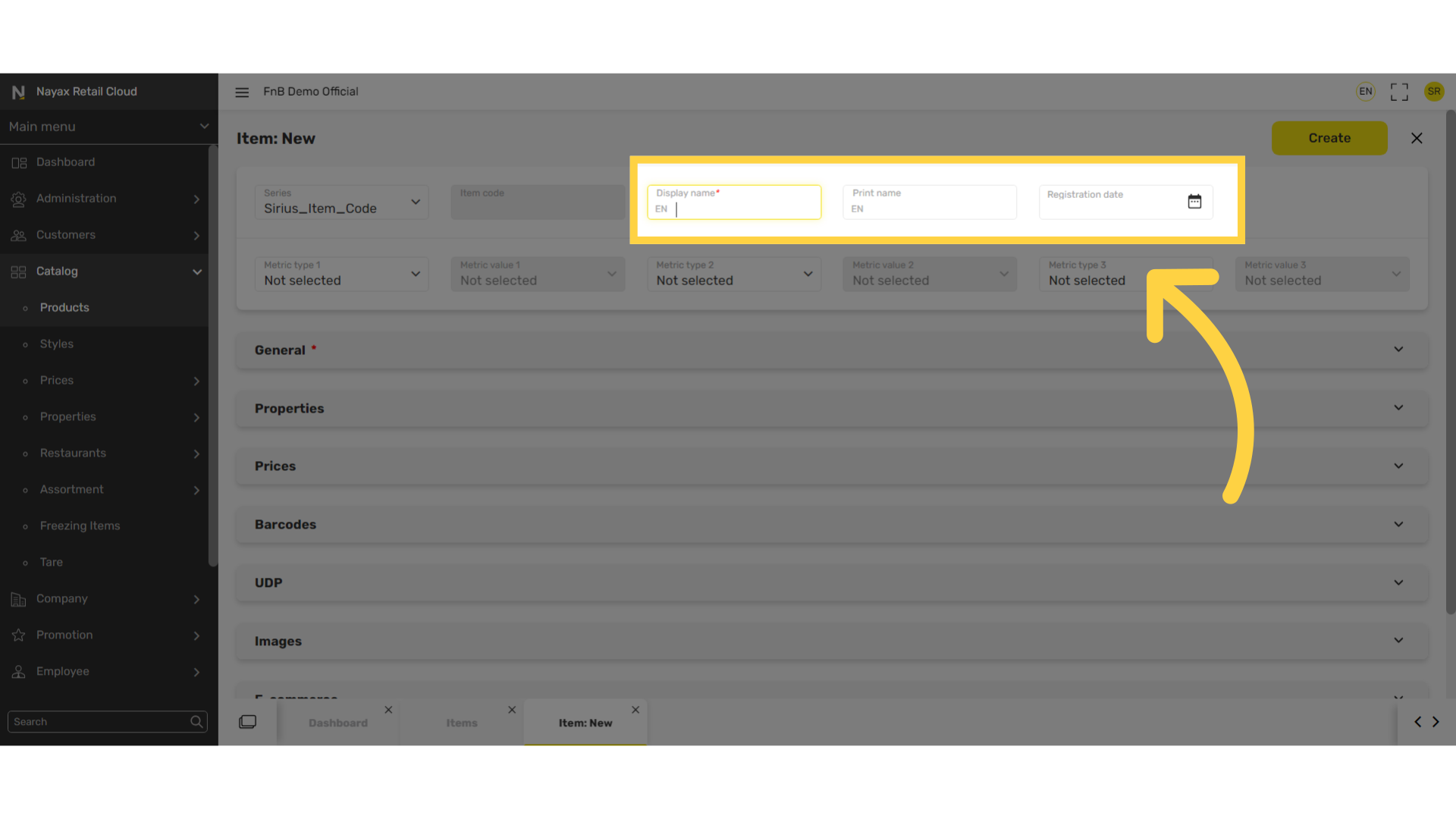The height and width of the screenshot is (819, 1456).
Task: Expand the Properties section
Action: click(x=832, y=408)
